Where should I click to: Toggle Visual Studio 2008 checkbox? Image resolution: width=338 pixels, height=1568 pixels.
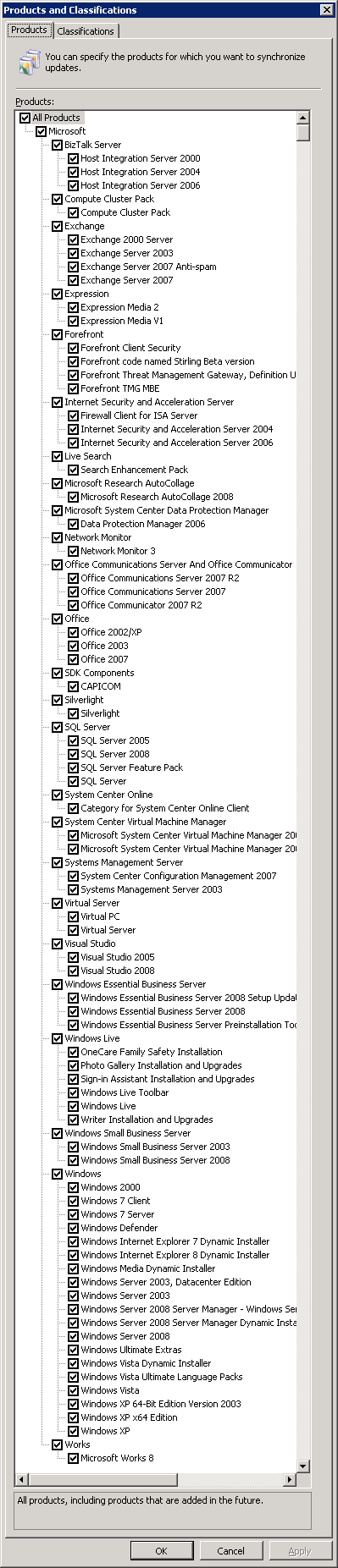[x=73, y=971]
